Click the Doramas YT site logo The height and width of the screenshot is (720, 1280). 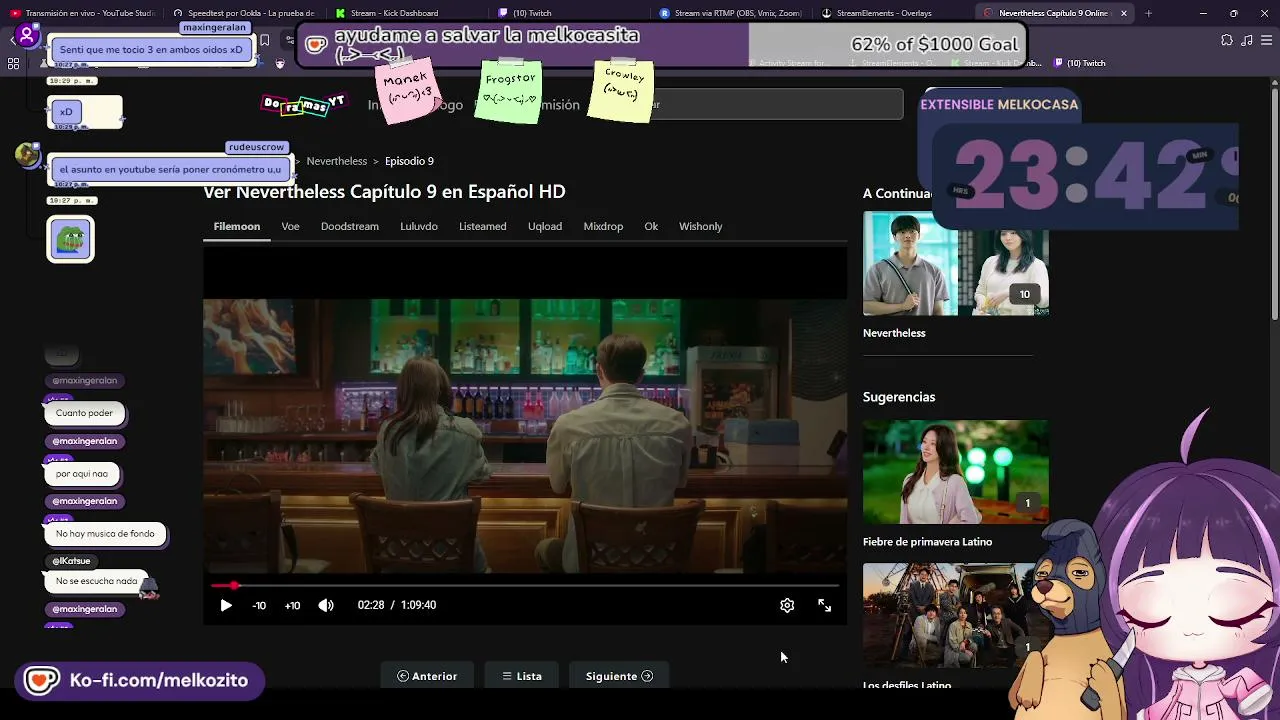coord(304,104)
